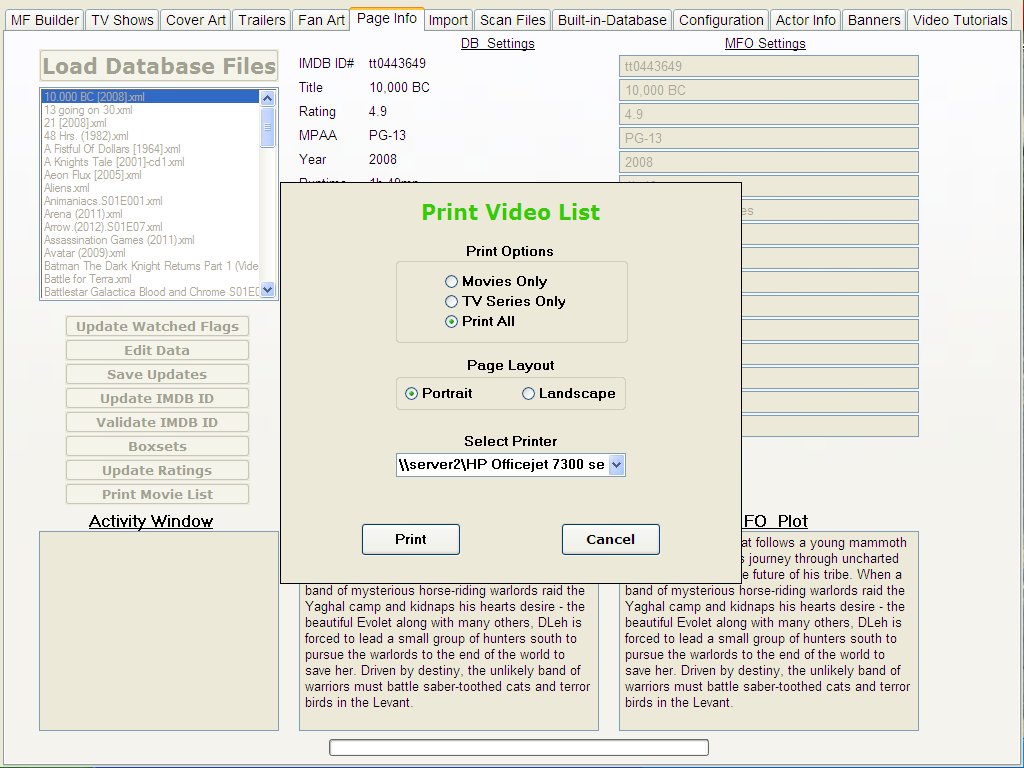The width and height of the screenshot is (1024, 768).
Task: Select Aliens.xml in the file list
Action: [x=67, y=188]
